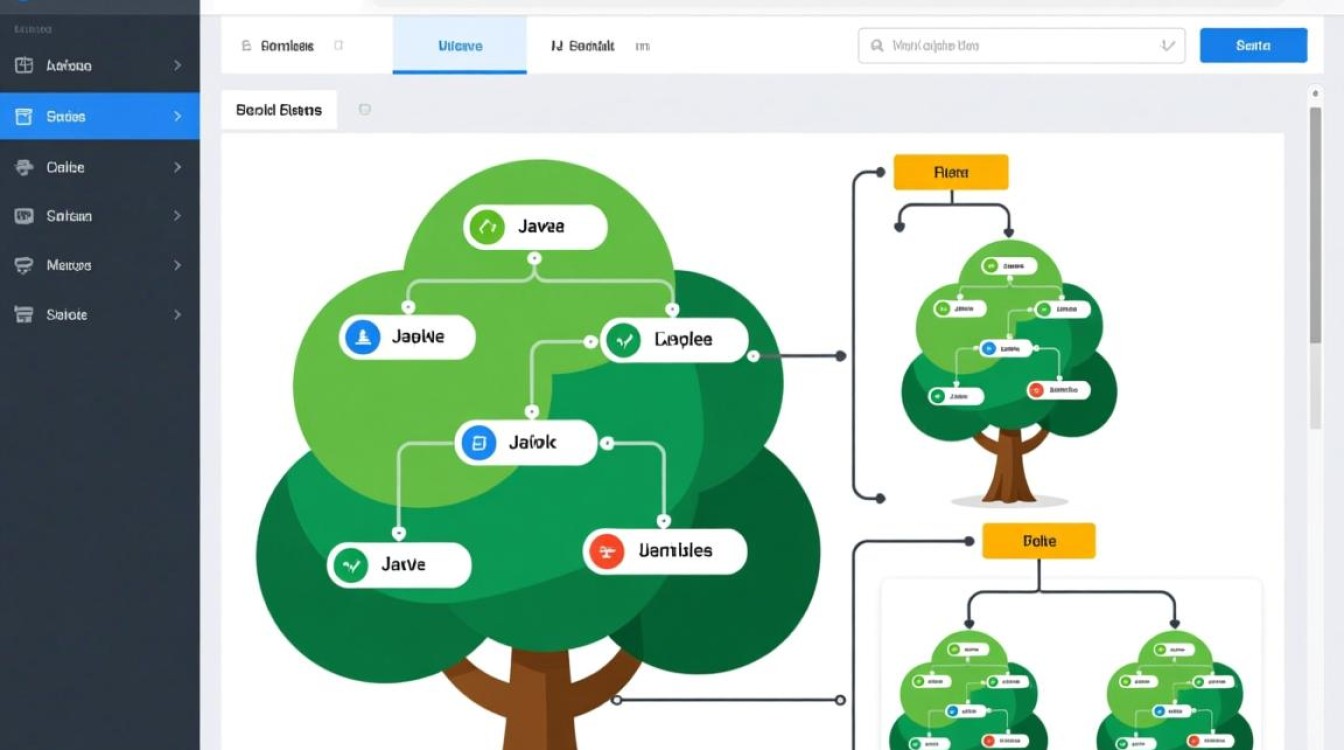Click the blue square icon on the Jaíok node
Viewport: 1344px width, 750px height.
click(477, 443)
